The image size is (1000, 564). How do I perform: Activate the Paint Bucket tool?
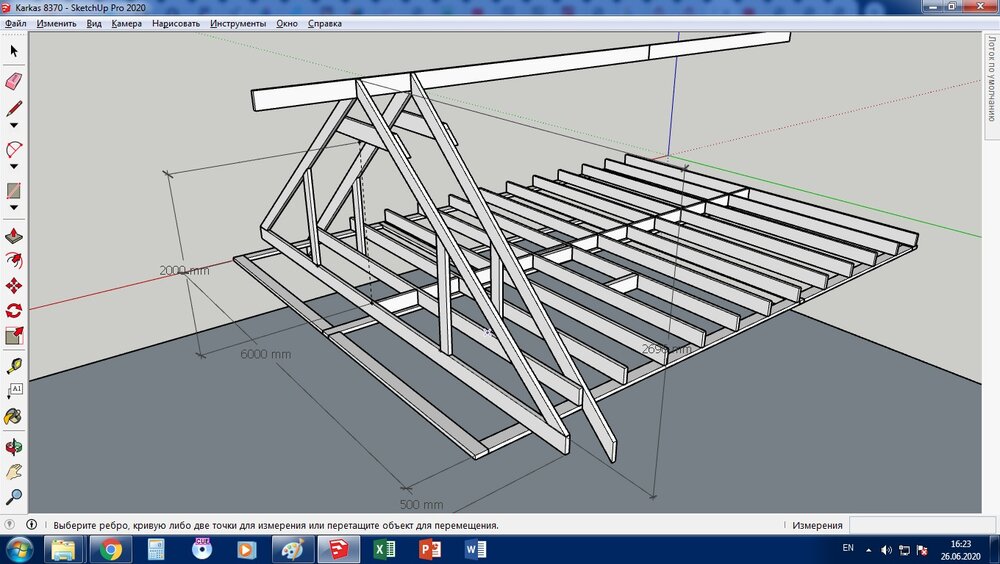(14, 416)
